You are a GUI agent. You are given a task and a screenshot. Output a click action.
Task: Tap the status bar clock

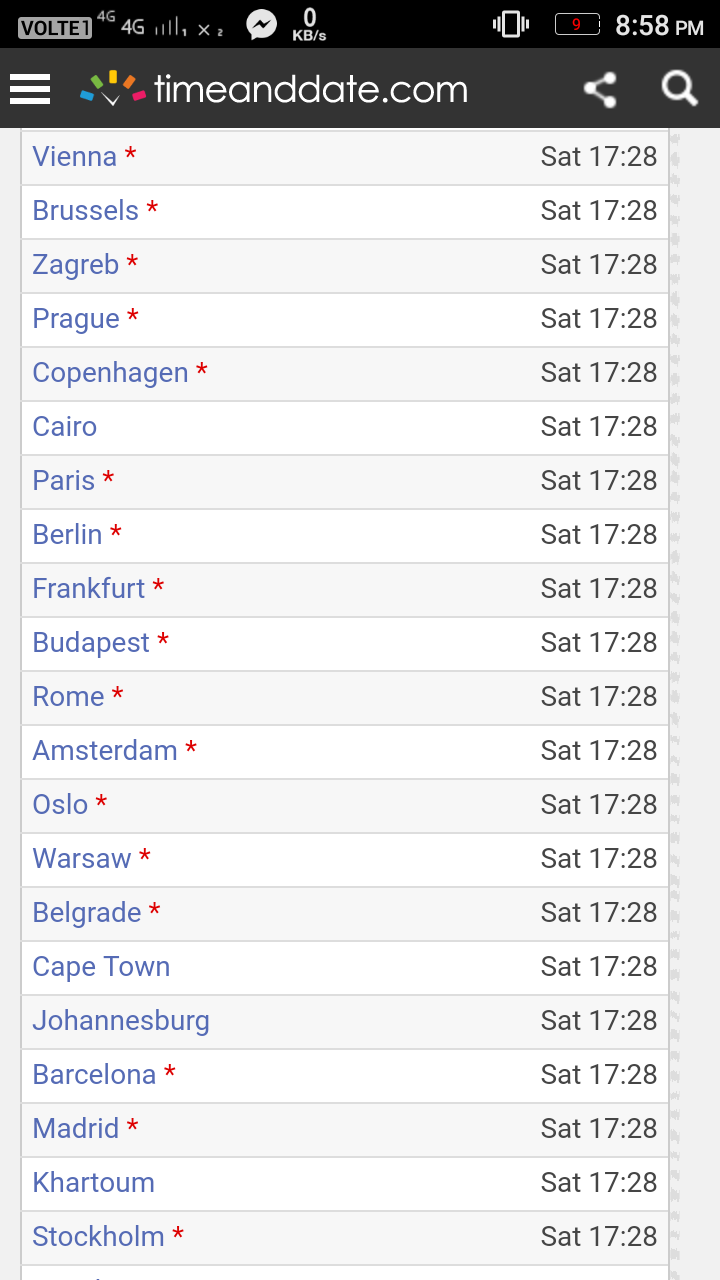click(659, 25)
